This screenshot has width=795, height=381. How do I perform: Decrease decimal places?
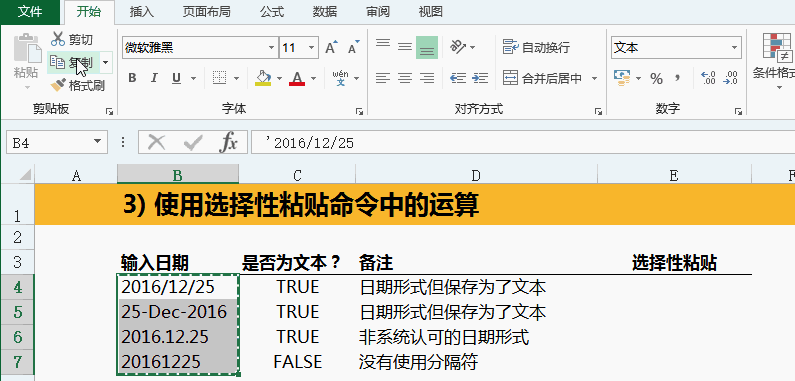[730, 78]
